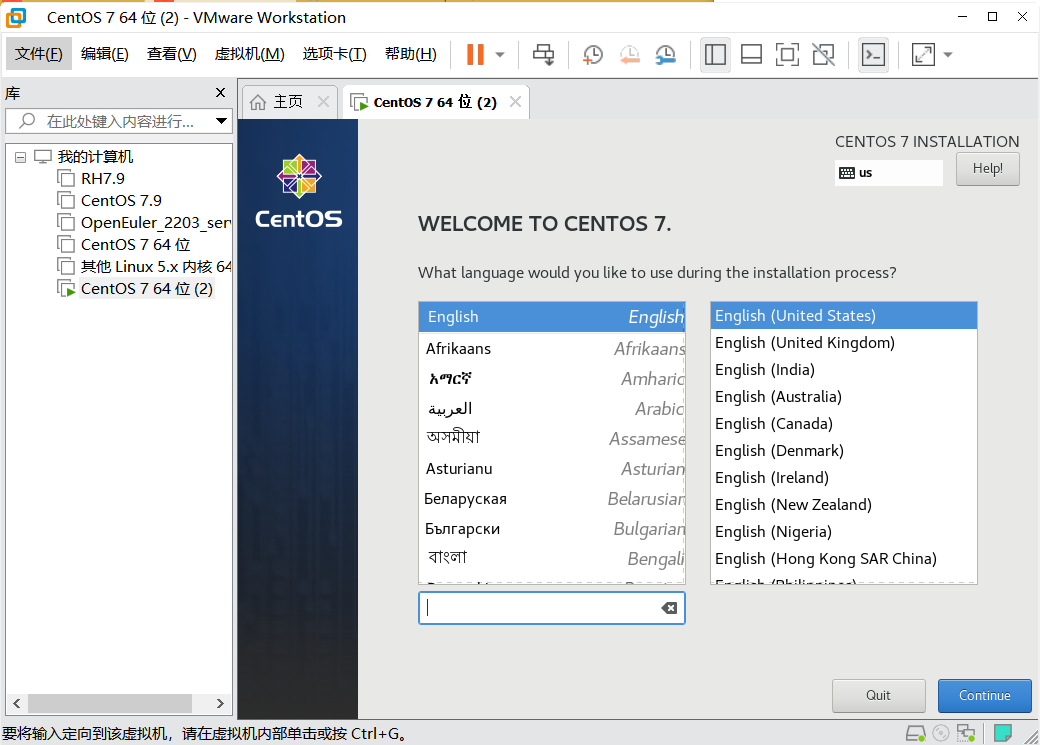Open the console view icon
Image resolution: width=1040 pixels, height=745 pixels.
coord(874,54)
